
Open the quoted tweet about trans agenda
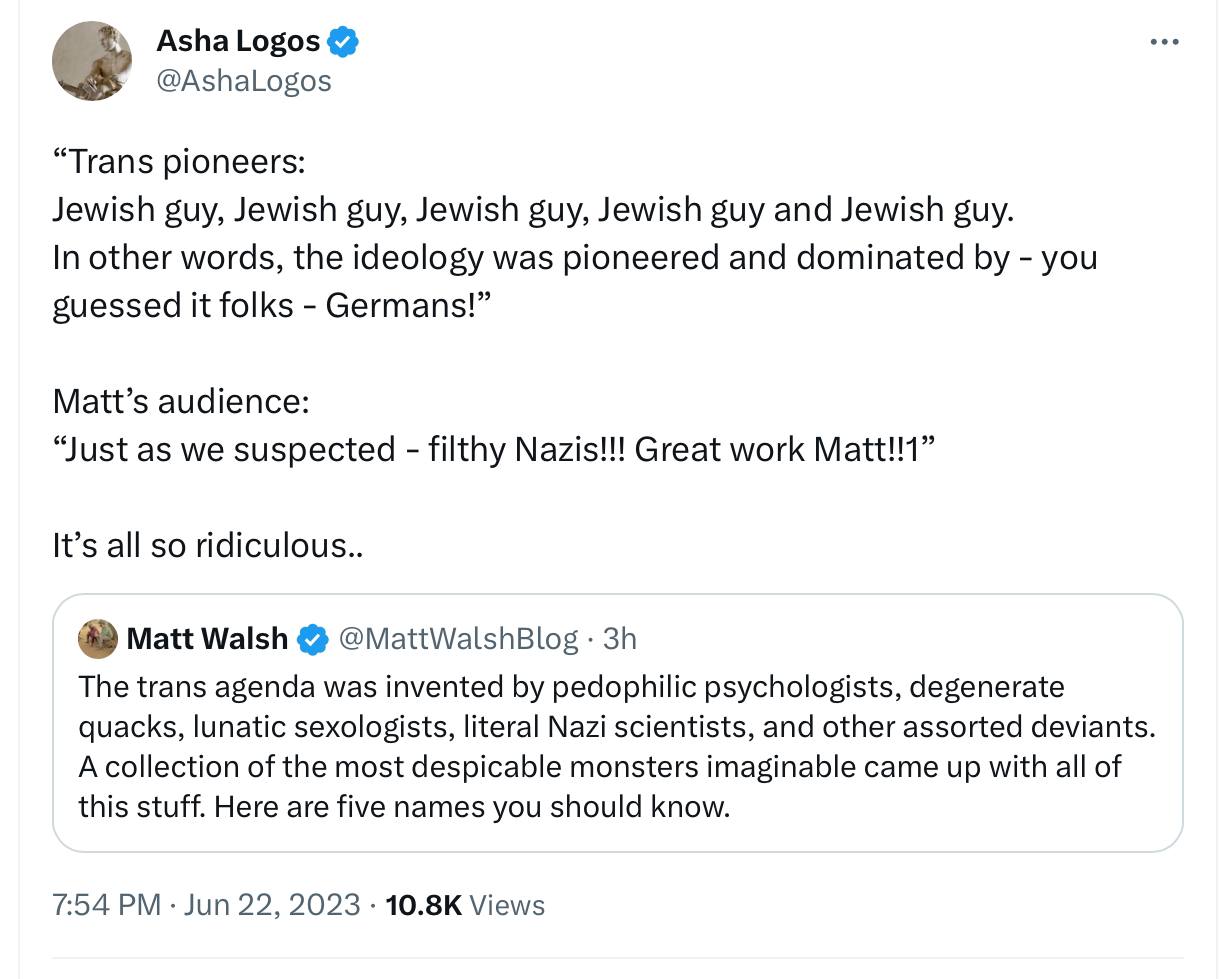point(617,745)
